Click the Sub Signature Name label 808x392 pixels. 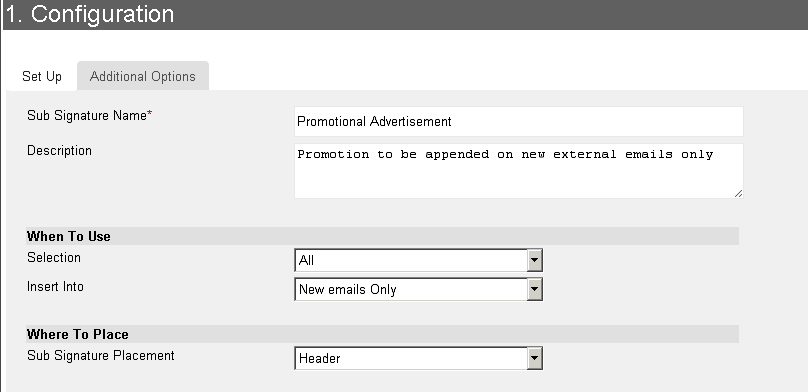87,116
